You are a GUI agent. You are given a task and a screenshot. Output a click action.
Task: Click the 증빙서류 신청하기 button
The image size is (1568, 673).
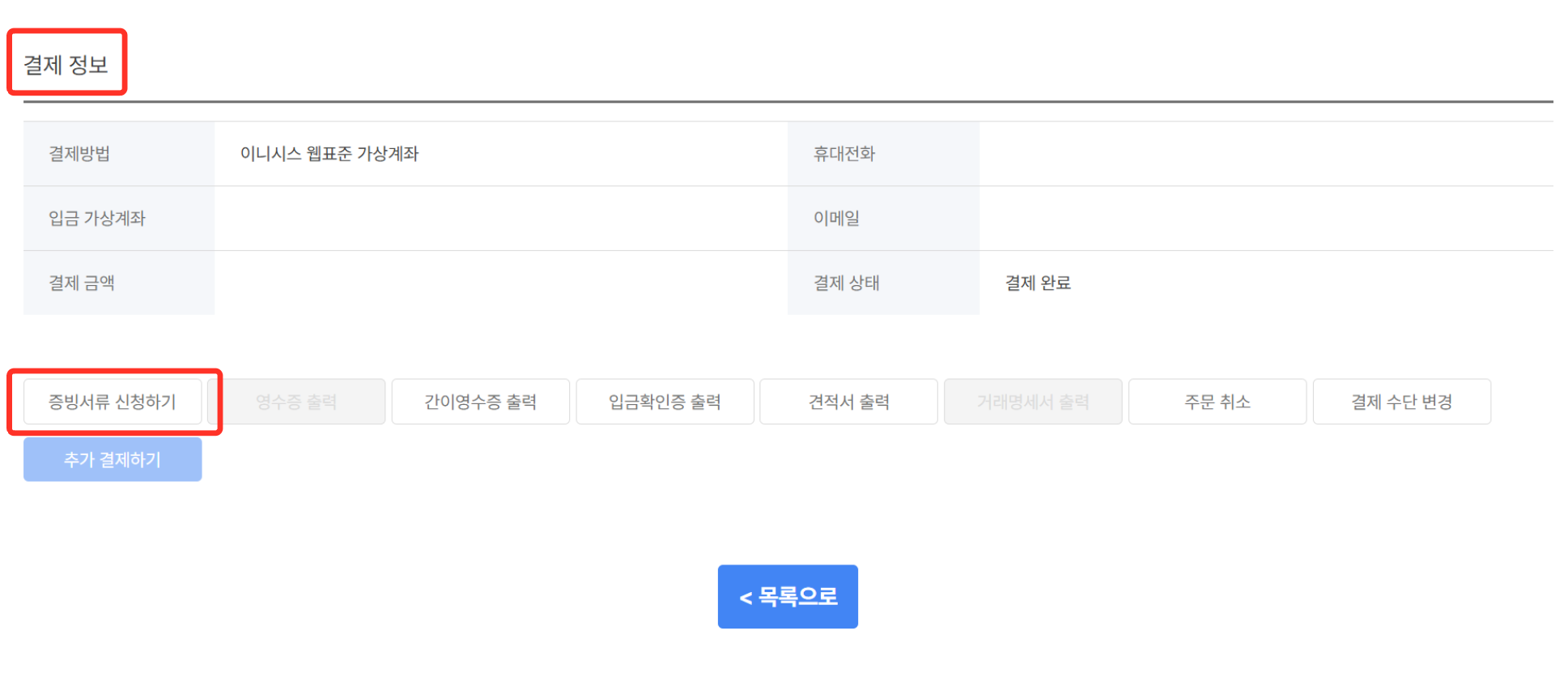(113, 402)
